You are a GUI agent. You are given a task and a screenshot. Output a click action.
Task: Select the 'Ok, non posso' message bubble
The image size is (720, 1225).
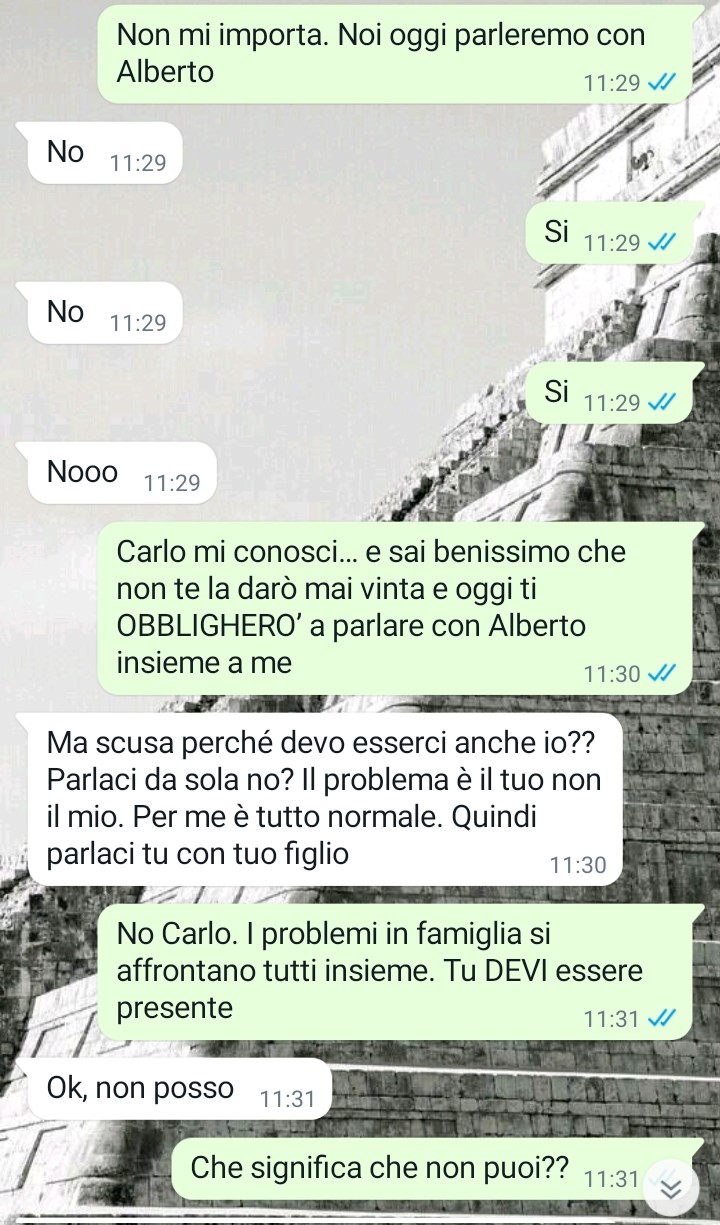point(179,1089)
